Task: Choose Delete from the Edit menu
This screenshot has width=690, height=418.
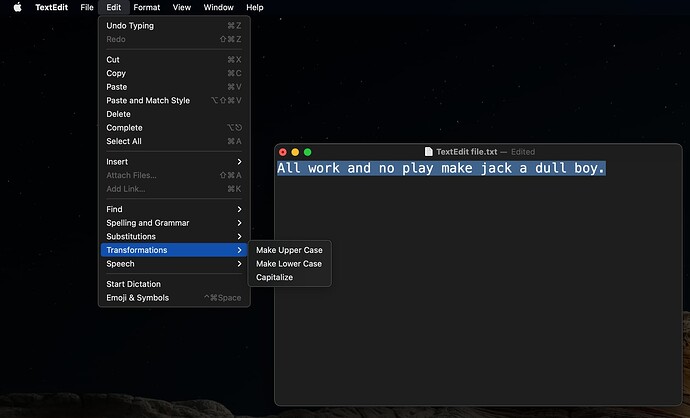Action: click(174, 114)
